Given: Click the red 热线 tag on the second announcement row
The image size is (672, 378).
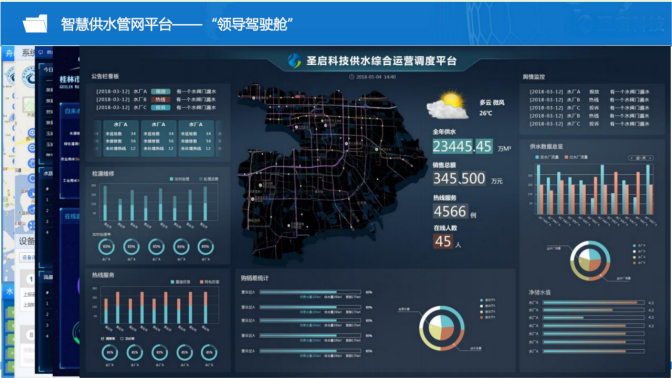Looking at the screenshot, I should coord(161,99).
